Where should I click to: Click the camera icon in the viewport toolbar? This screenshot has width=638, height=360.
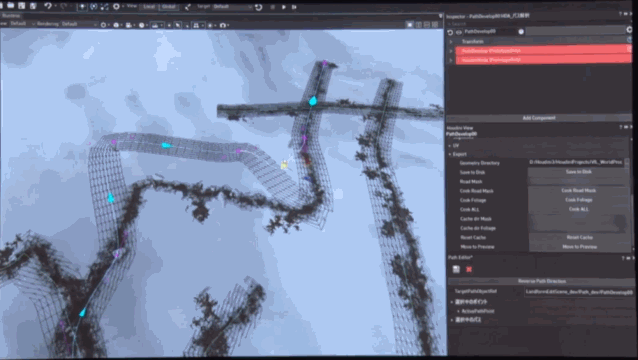(223, 25)
